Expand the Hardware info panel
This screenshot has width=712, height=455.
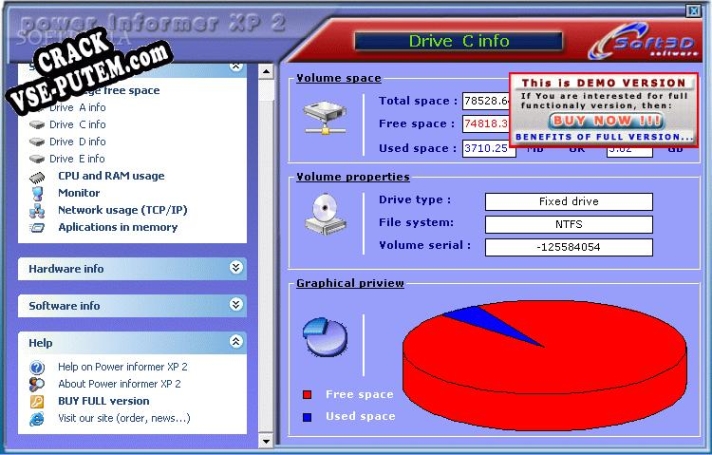click(236, 267)
